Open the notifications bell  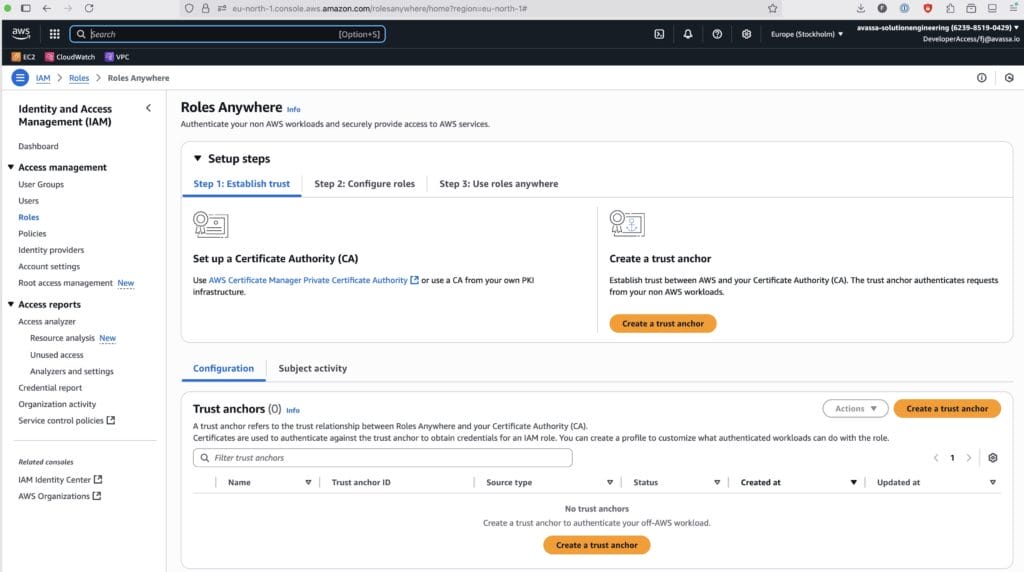pyautogui.click(x=688, y=34)
